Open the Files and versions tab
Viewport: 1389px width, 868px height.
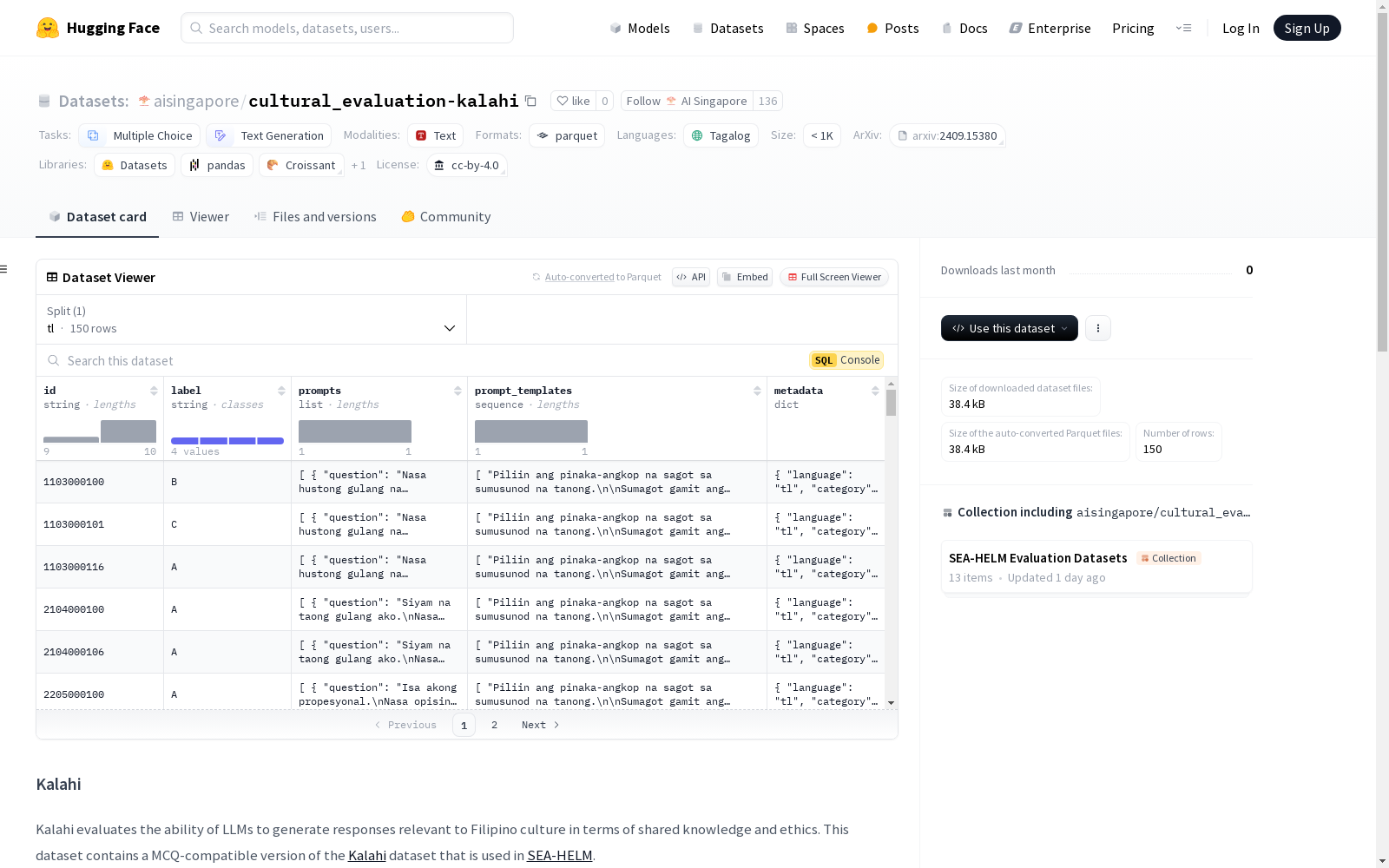tap(315, 217)
